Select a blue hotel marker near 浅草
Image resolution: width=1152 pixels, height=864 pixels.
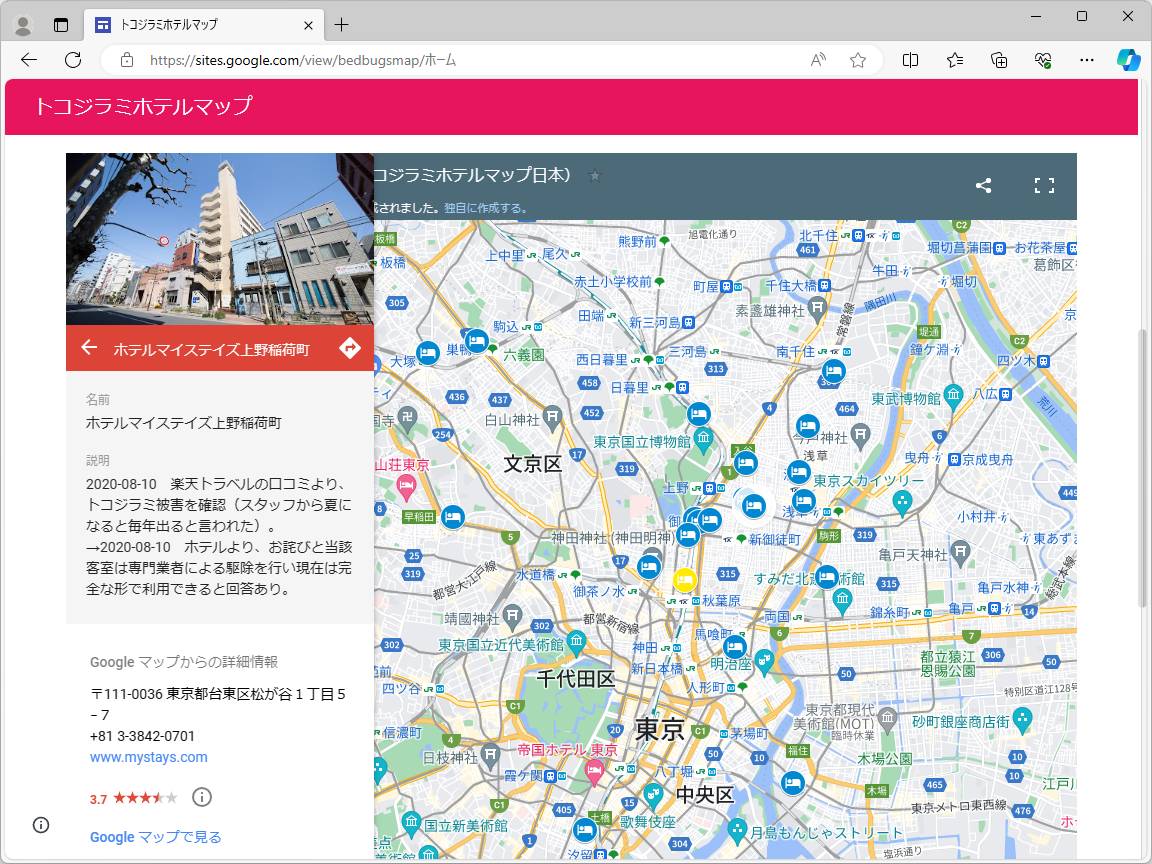point(798,472)
